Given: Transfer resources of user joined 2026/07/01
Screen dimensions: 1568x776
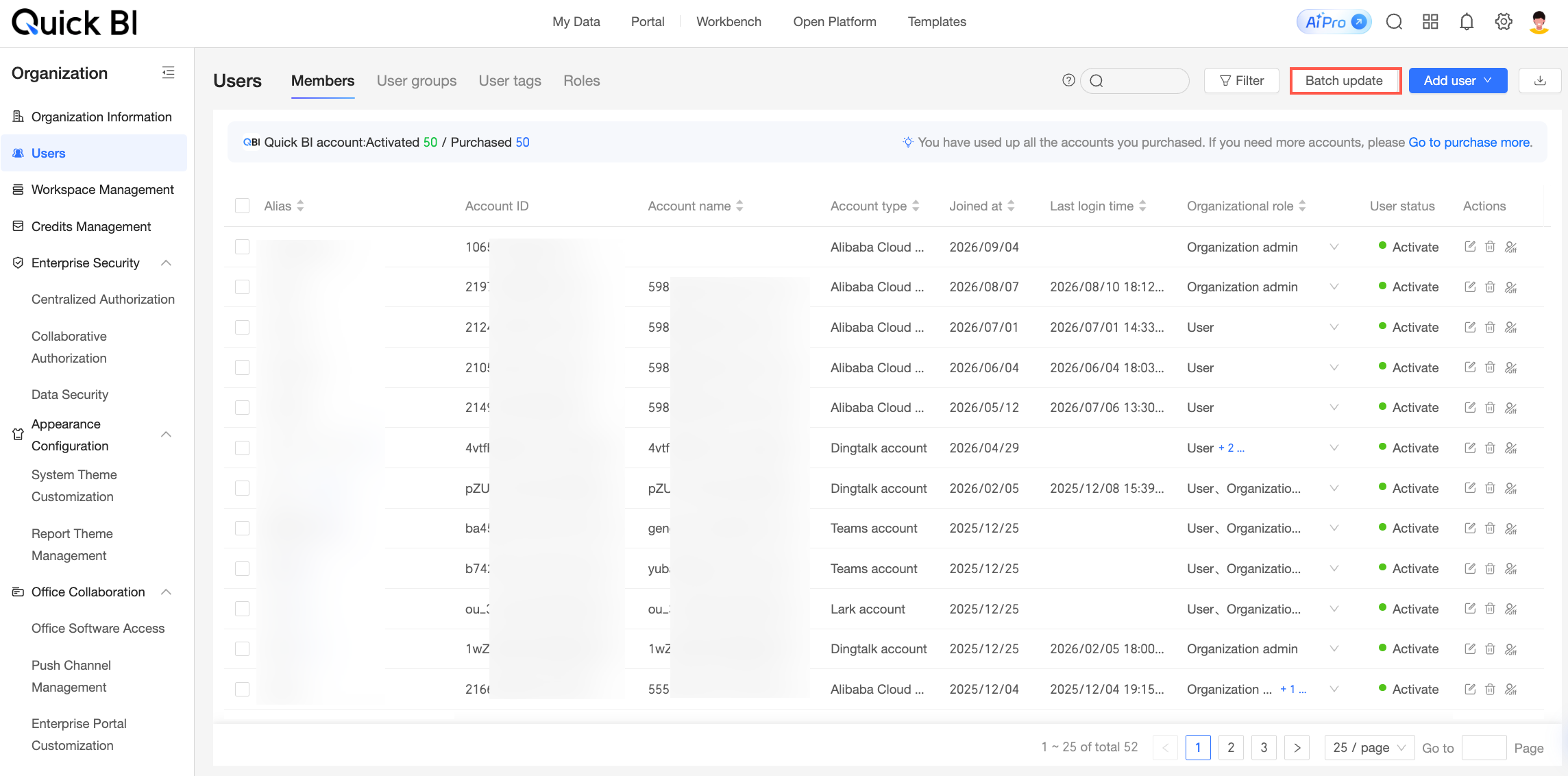Looking at the screenshot, I should 1510,327.
